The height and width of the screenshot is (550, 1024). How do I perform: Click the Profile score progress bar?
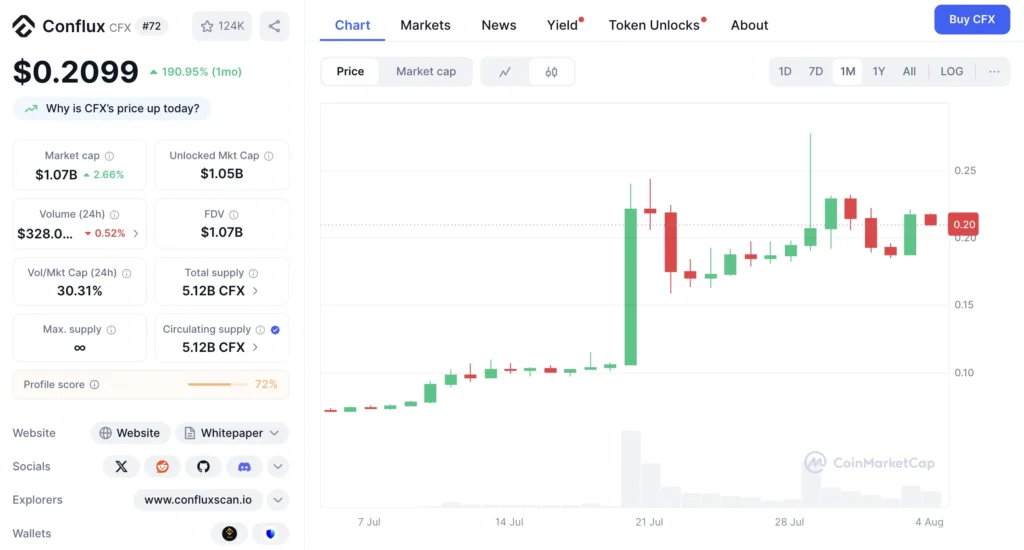(217, 385)
